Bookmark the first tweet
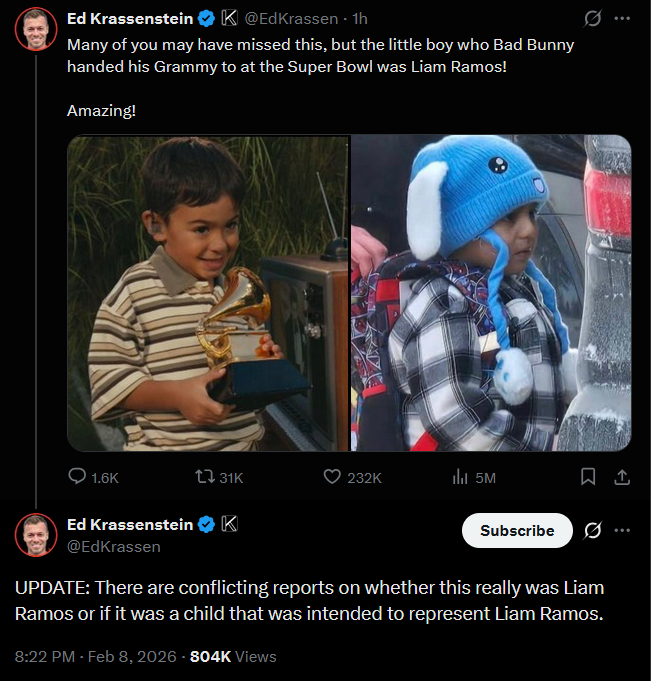The height and width of the screenshot is (681, 651). (x=589, y=477)
